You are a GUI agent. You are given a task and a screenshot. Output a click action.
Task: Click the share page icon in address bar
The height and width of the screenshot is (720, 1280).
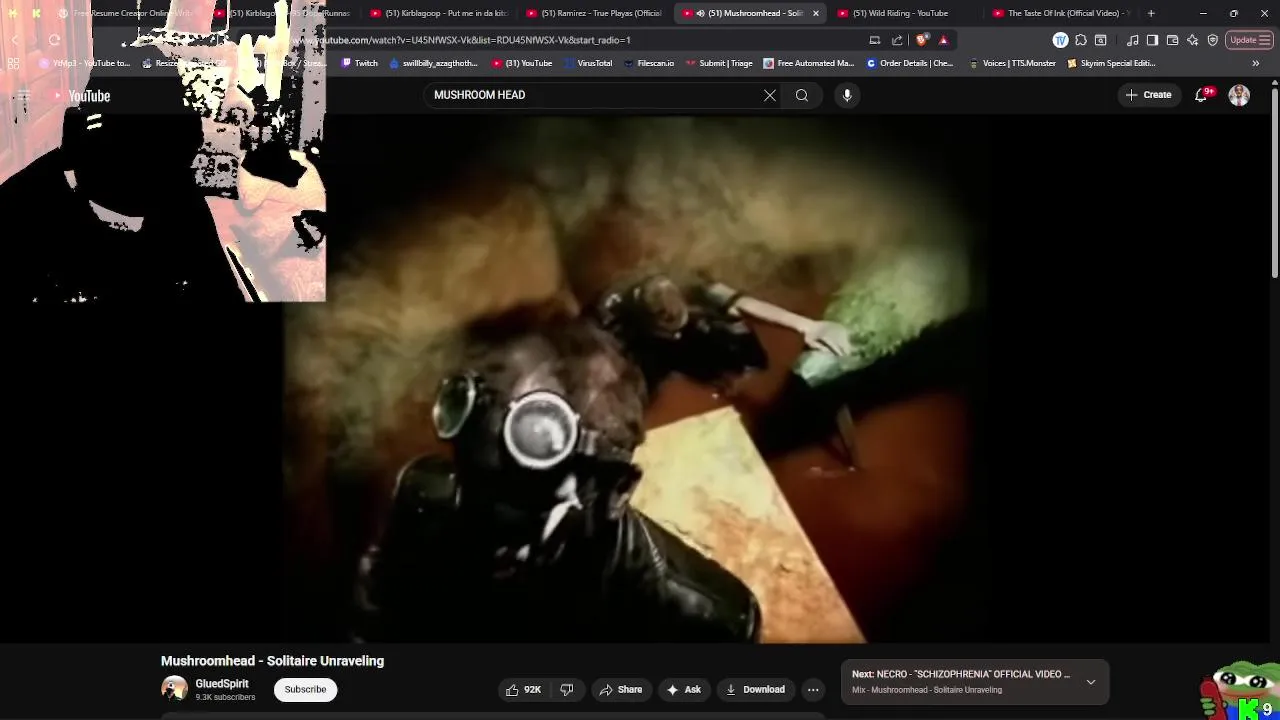click(x=897, y=40)
